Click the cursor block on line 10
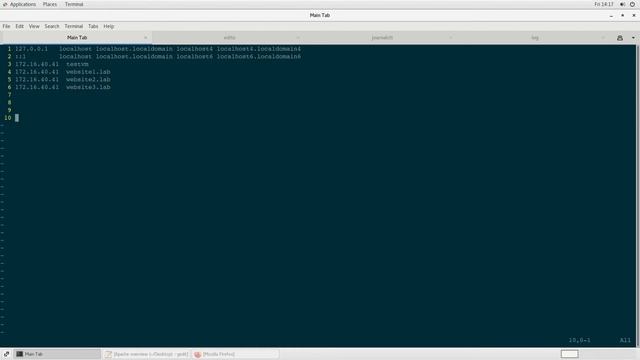Image resolution: width=640 pixels, height=360 pixels. click(x=17, y=118)
